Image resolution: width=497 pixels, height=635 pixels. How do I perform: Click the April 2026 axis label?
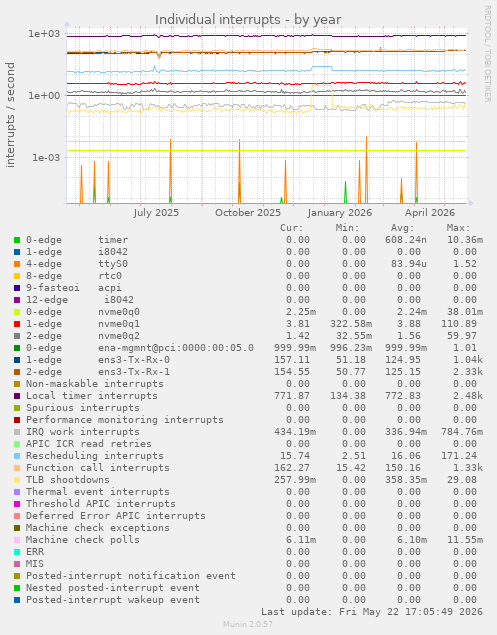430,213
